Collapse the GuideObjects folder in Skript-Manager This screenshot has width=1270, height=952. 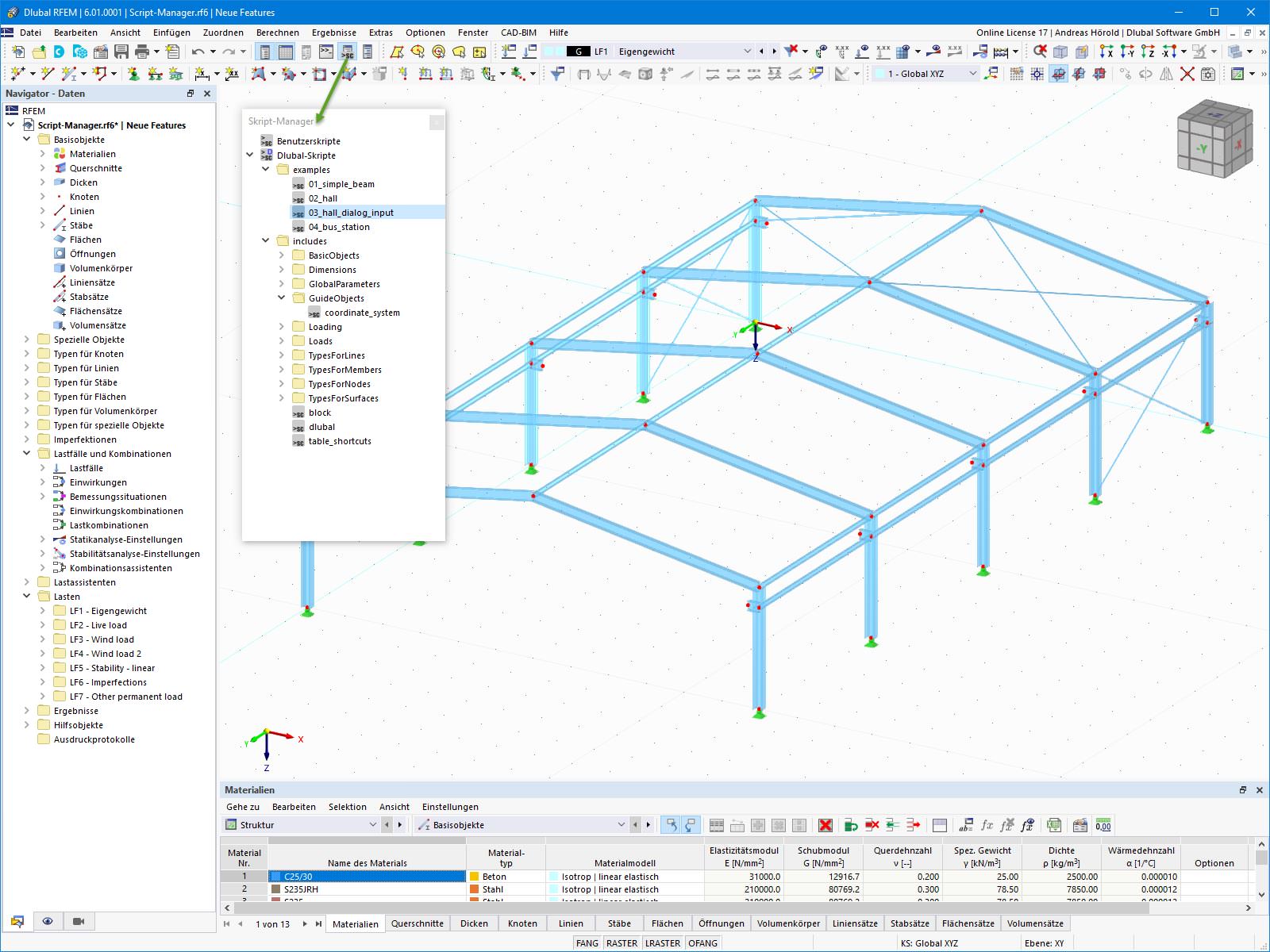281,298
